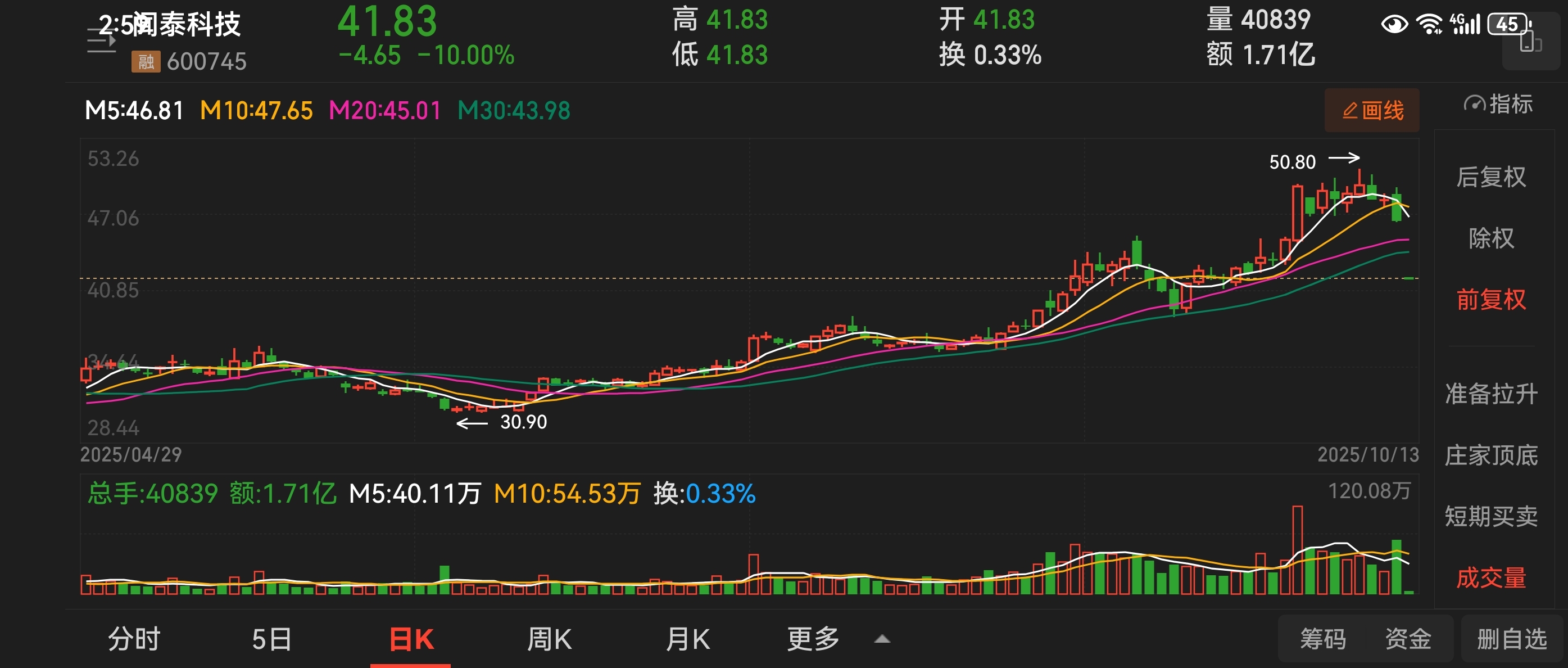Open the 筹码 chip distribution
1568x668 pixels.
pyautogui.click(x=1323, y=639)
